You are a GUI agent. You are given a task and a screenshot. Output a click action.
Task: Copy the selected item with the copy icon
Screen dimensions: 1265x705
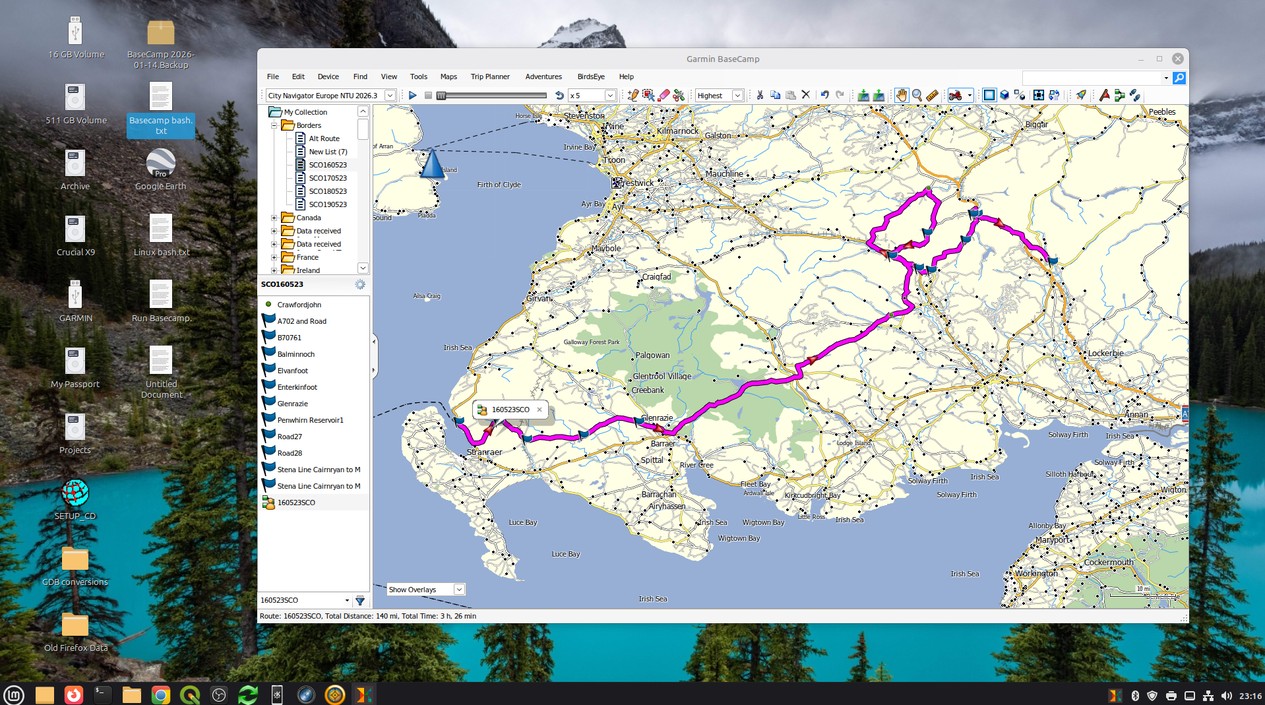click(x=775, y=95)
